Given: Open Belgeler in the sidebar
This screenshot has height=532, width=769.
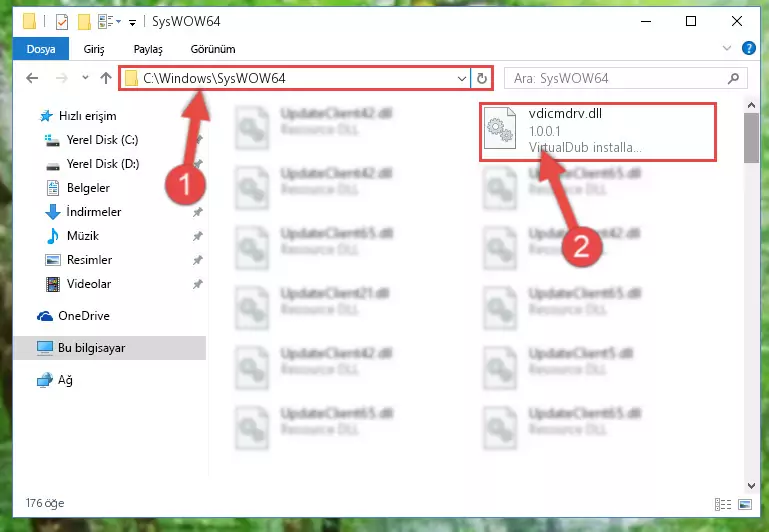Looking at the screenshot, I should coord(88,188).
